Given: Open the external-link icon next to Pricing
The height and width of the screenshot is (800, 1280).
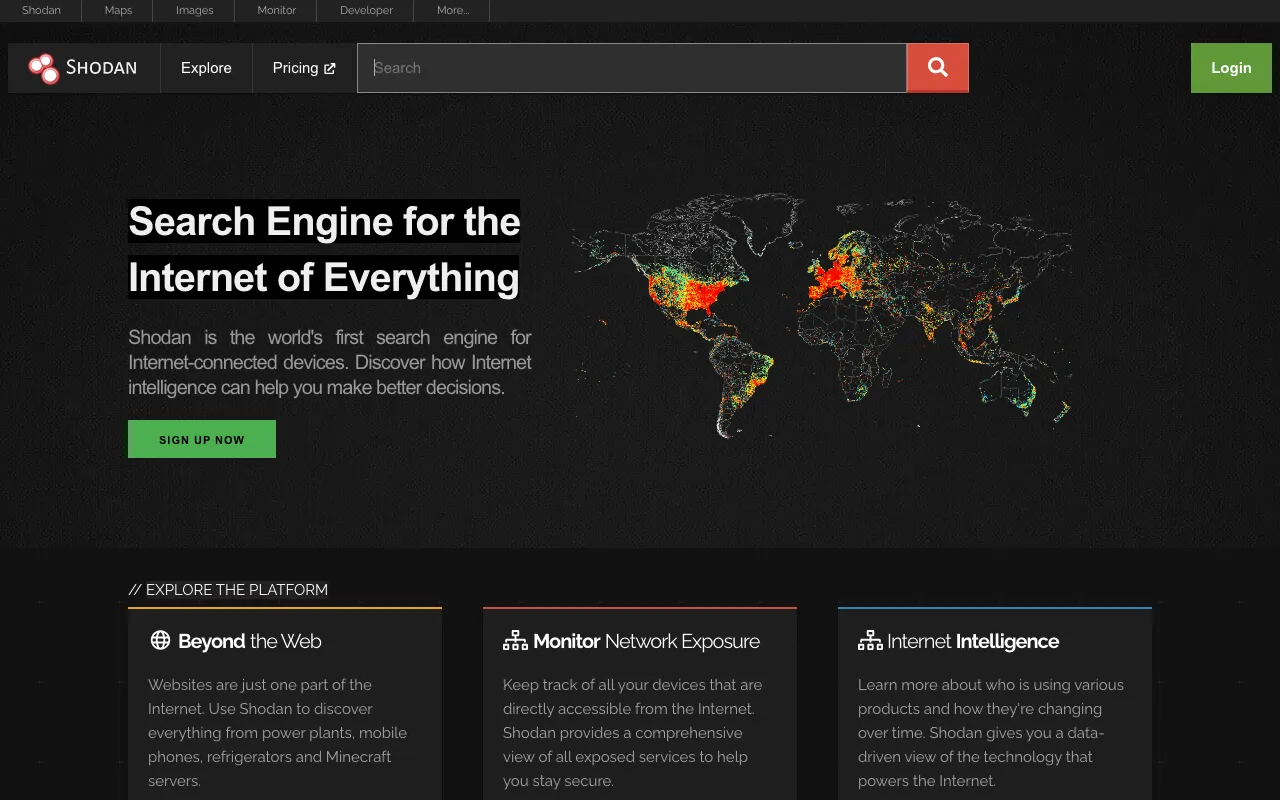Looking at the screenshot, I should click(x=332, y=68).
